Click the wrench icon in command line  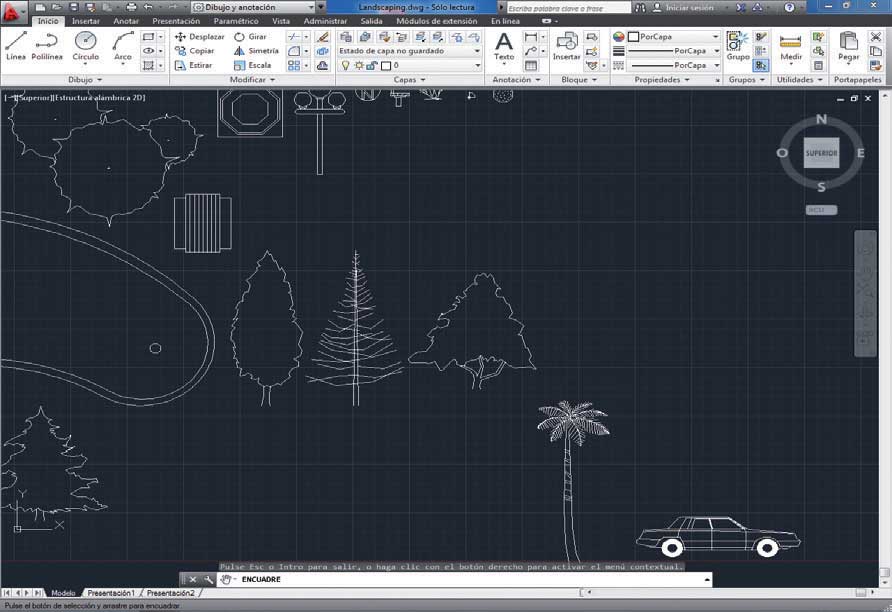coord(209,580)
